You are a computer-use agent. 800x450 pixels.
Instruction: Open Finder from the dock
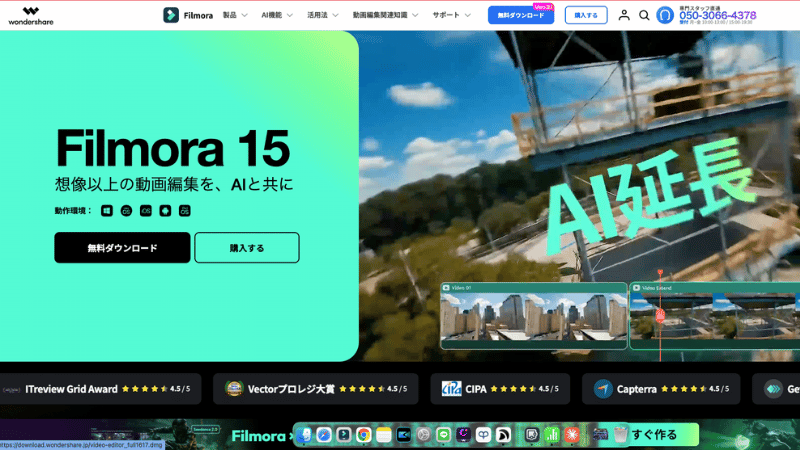click(304, 435)
